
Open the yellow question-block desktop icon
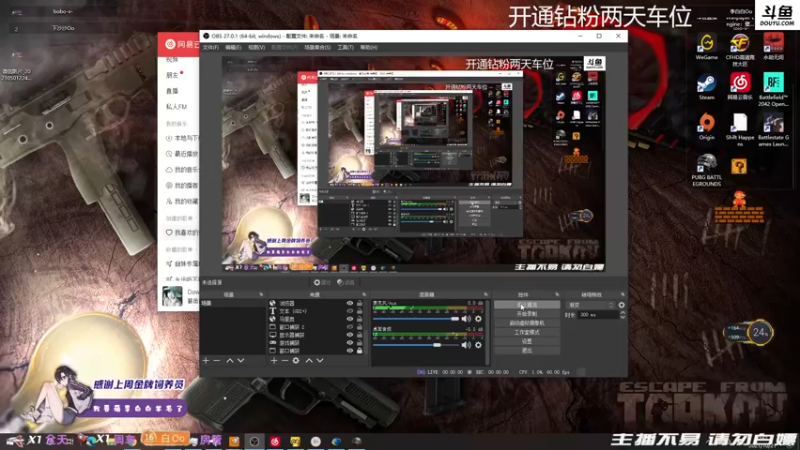tap(739, 166)
